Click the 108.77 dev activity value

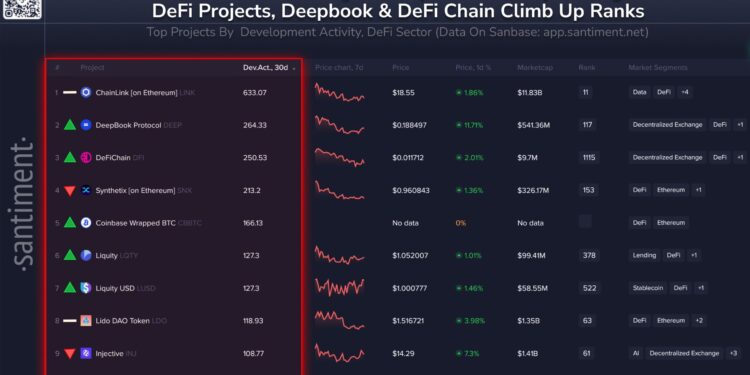(x=253, y=353)
